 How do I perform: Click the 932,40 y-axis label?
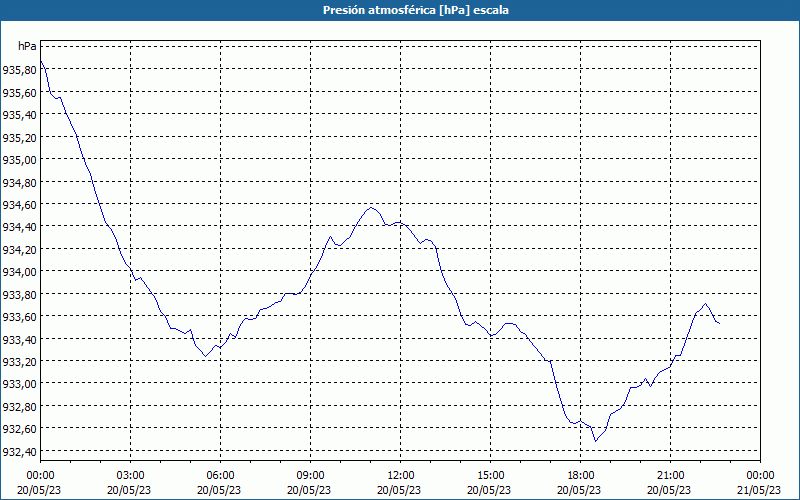click(x=19, y=451)
